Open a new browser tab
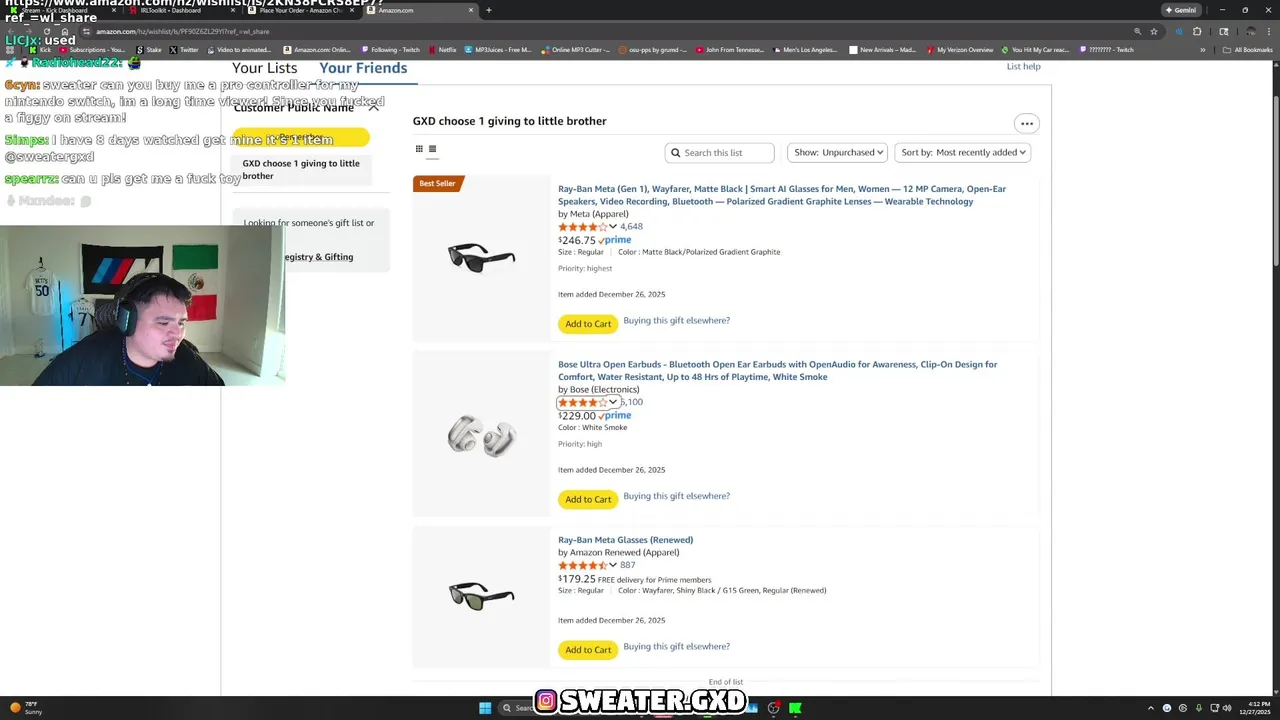The width and height of the screenshot is (1280, 720). click(488, 10)
